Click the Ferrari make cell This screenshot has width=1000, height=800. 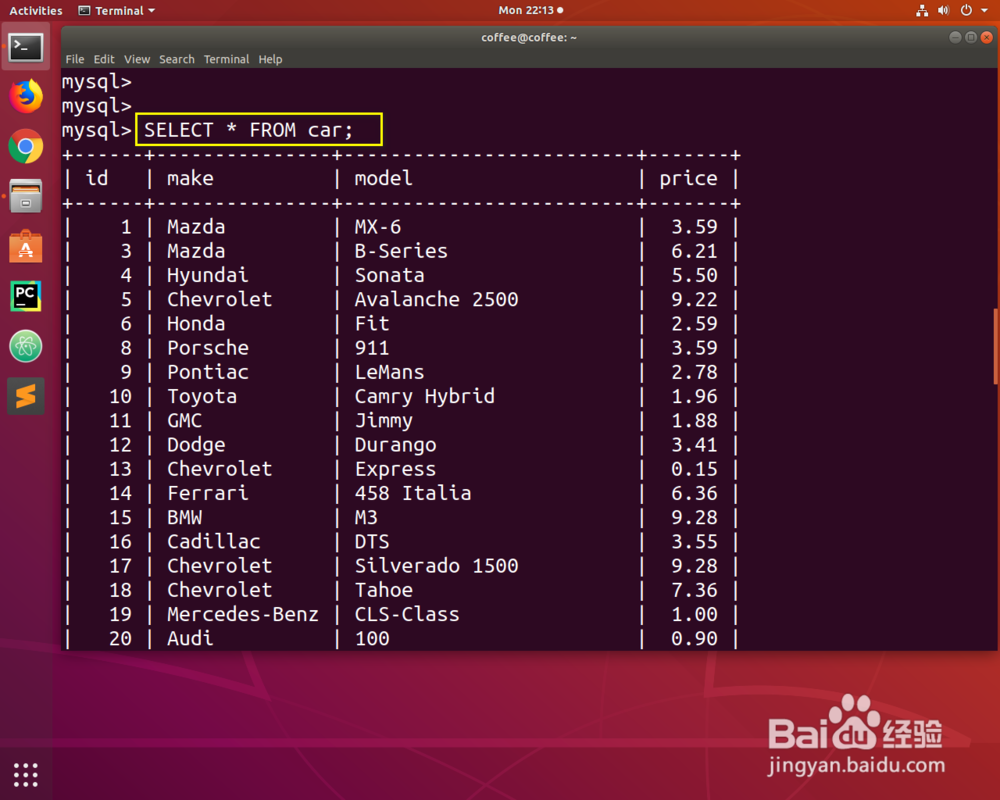coord(207,494)
